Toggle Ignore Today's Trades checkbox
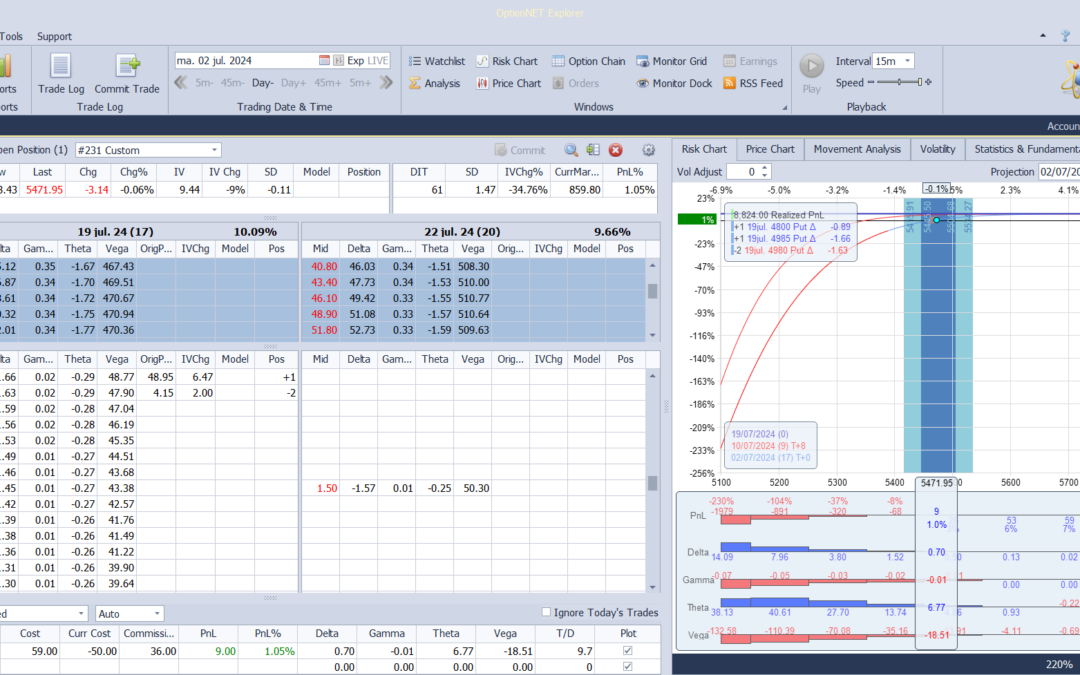Screen dimensions: 1080x675 click(x=546, y=612)
